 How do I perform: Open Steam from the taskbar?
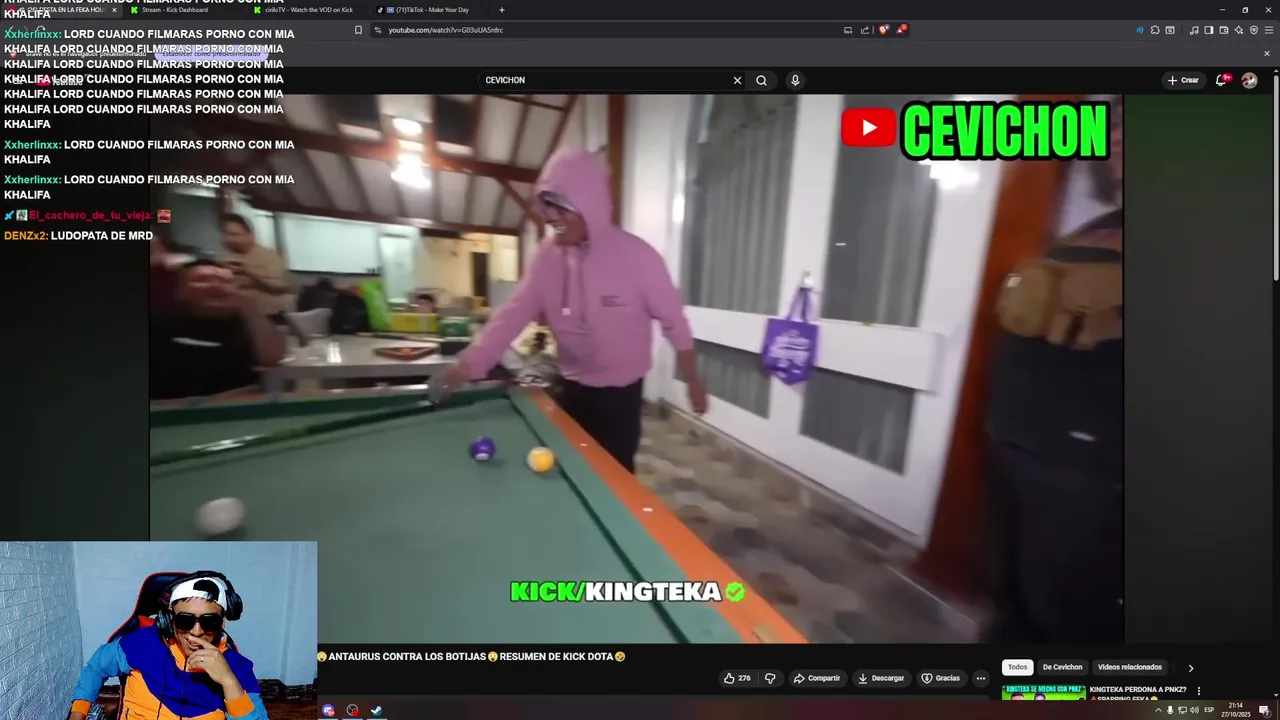click(x=376, y=710)
